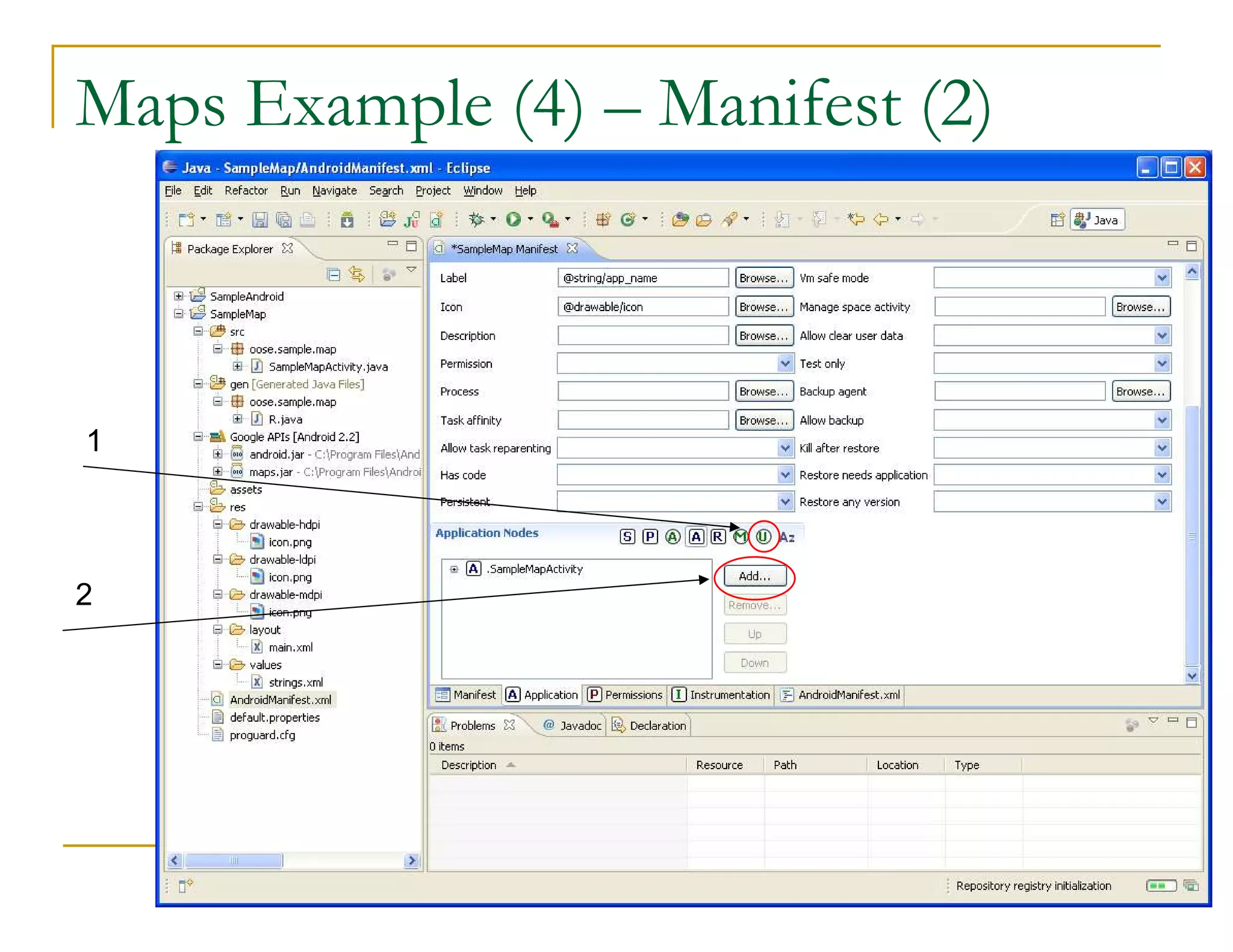Select SampleMapActivity.java in Package Explorer
The image size is (1233, 952).
[x=328, y=366]
